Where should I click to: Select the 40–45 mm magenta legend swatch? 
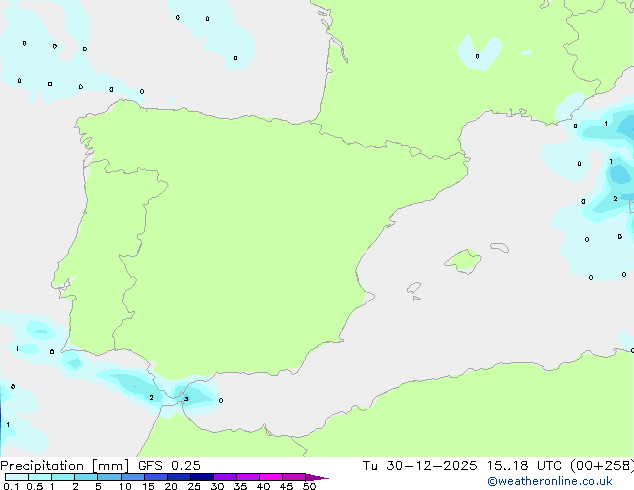point(271,477)
